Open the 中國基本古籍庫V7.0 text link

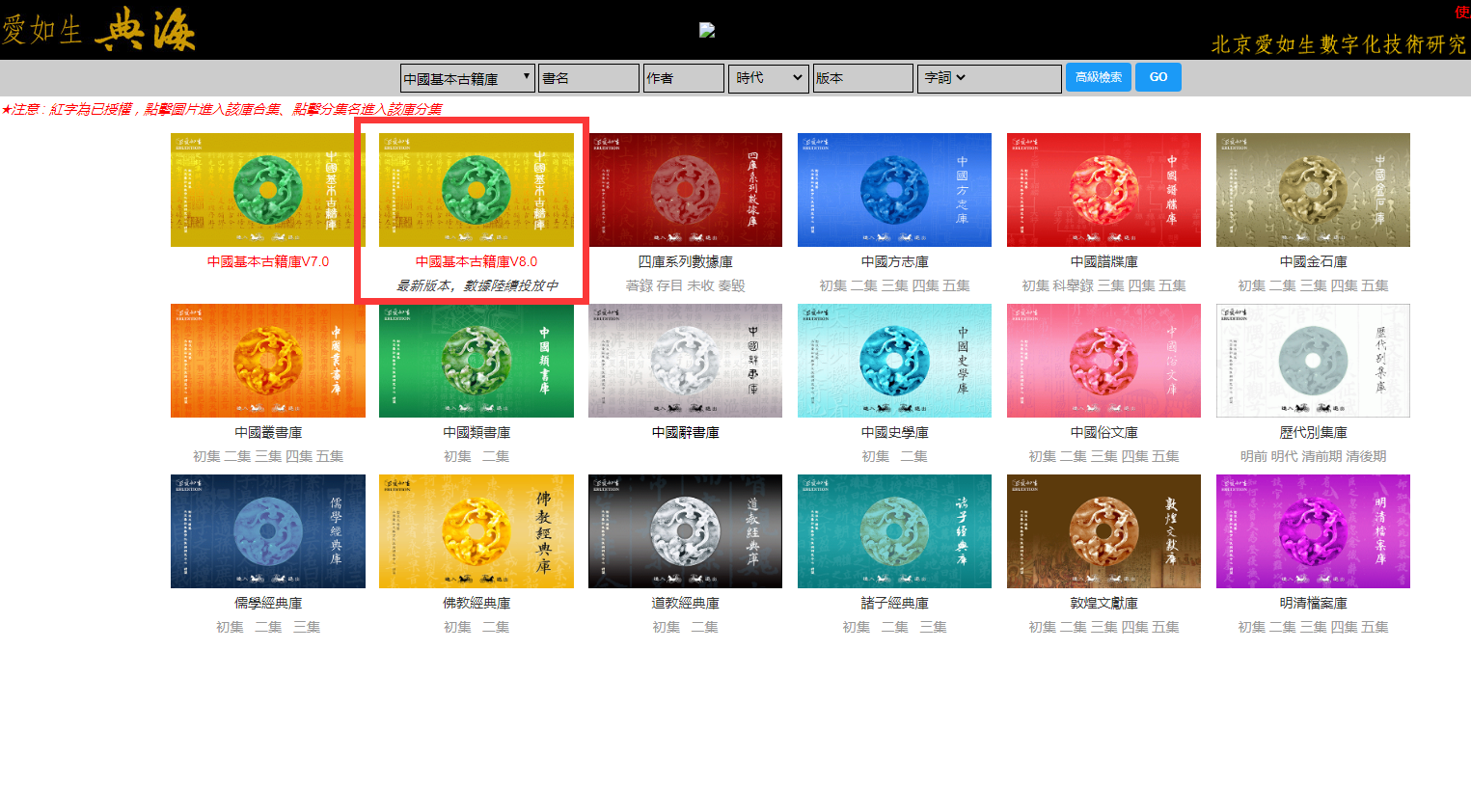coord(268,261)
